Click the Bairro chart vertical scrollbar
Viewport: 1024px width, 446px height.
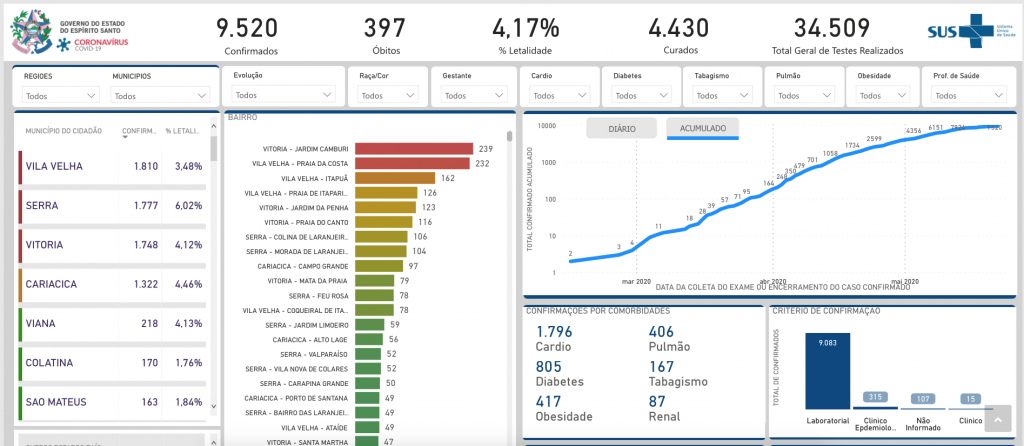(510, 137)
